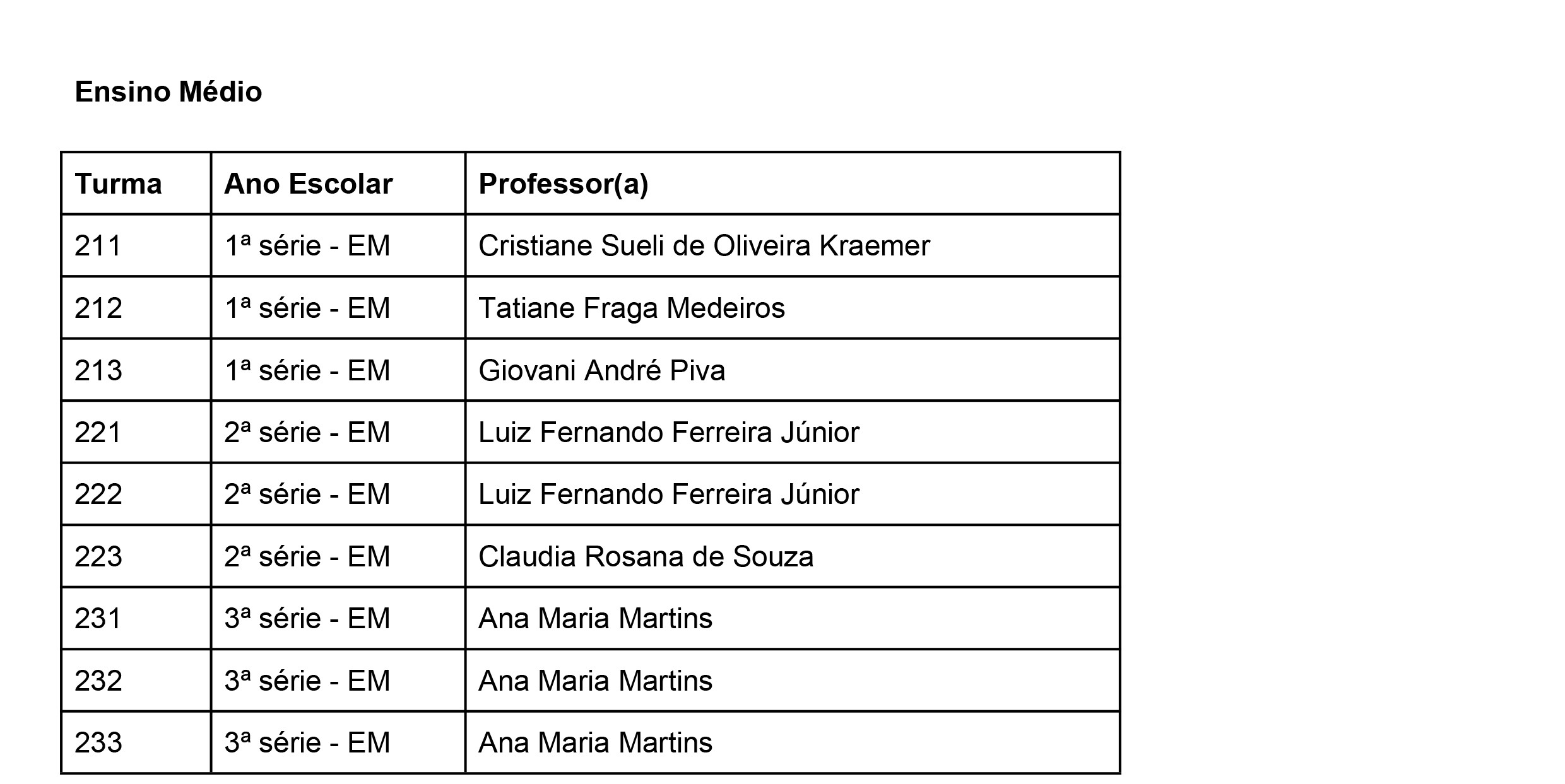Screen dimensions: 1565x784
Task: Select Ana Maria Martins in row 231
Action: tap(595, 618)
